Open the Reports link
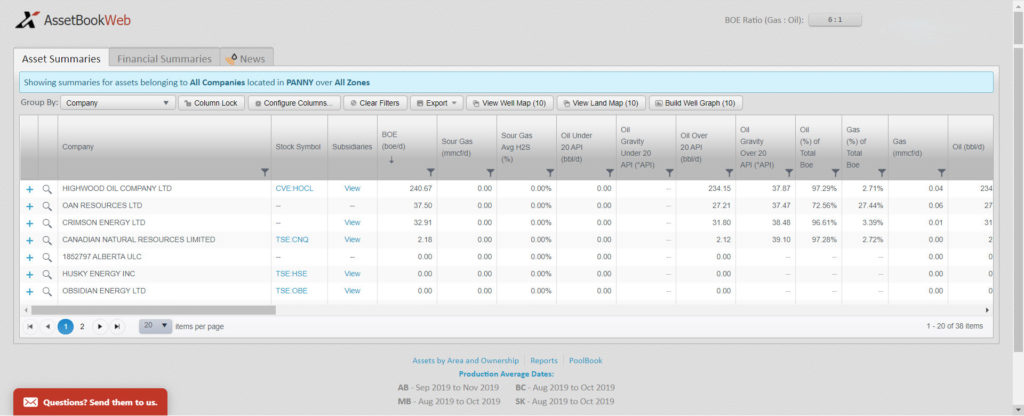The height and width of the screenshot is (416, 1024). [x=544, y=360]
